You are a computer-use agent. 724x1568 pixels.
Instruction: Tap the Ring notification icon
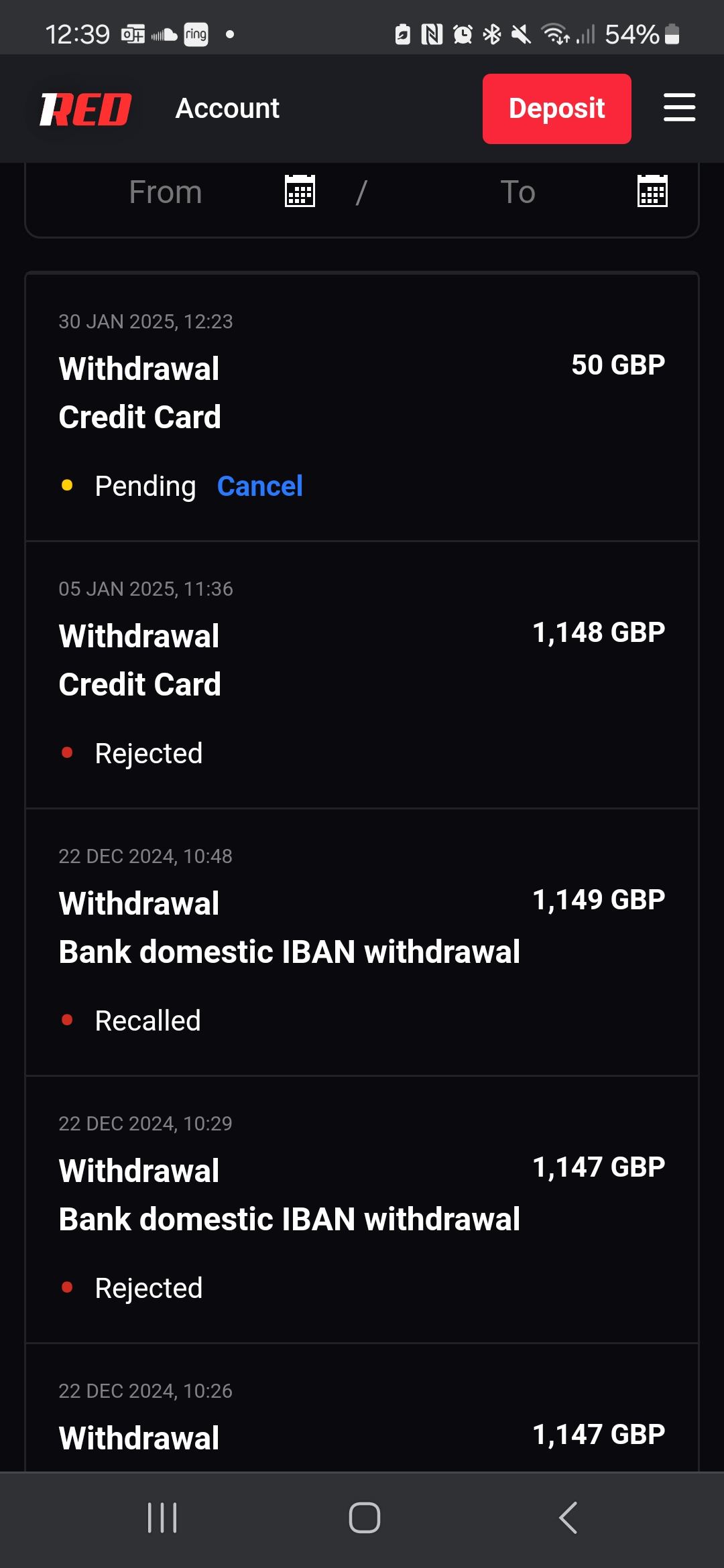coord(196,34)
